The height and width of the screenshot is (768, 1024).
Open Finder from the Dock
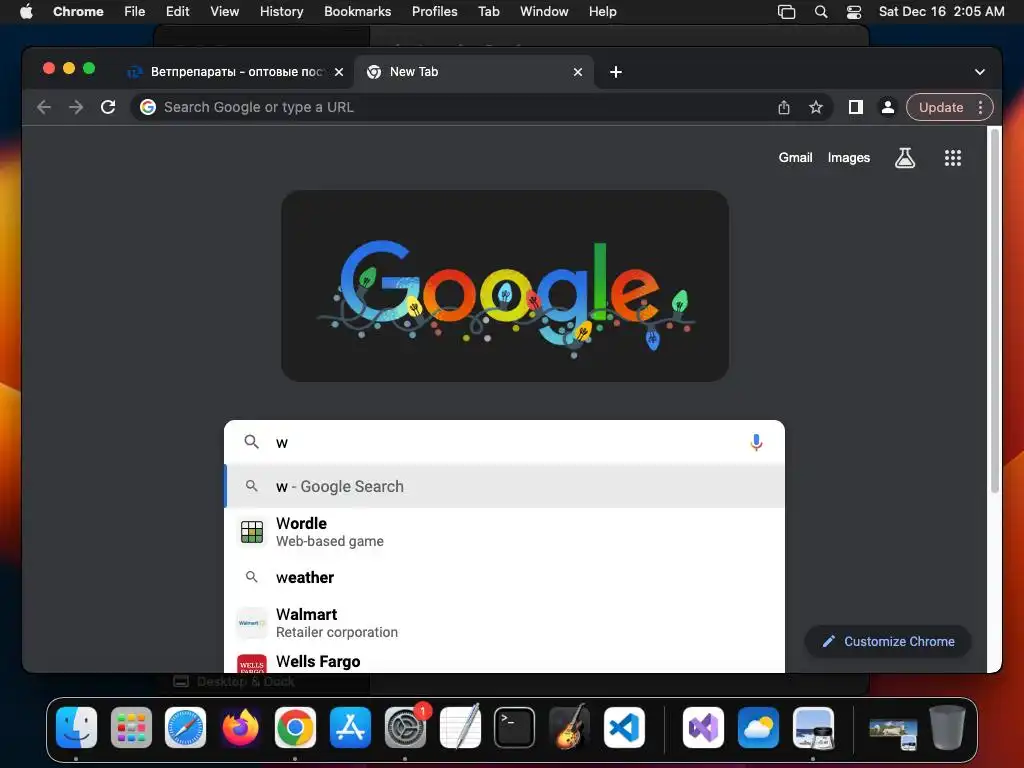tap(76, 727)
